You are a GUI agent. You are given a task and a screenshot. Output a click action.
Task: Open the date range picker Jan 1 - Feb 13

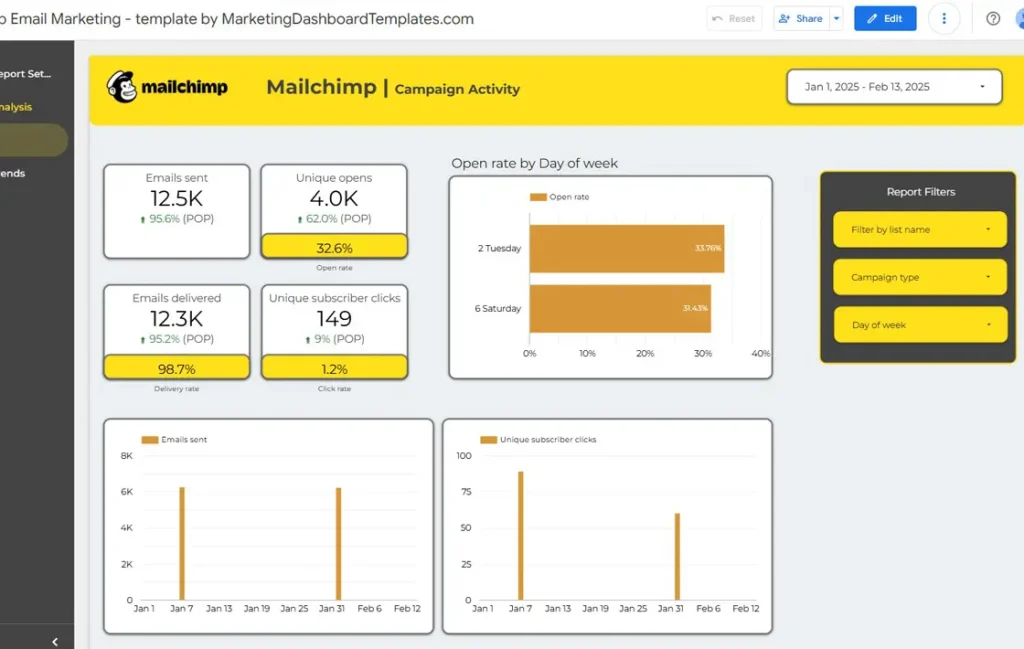point(894,87)
